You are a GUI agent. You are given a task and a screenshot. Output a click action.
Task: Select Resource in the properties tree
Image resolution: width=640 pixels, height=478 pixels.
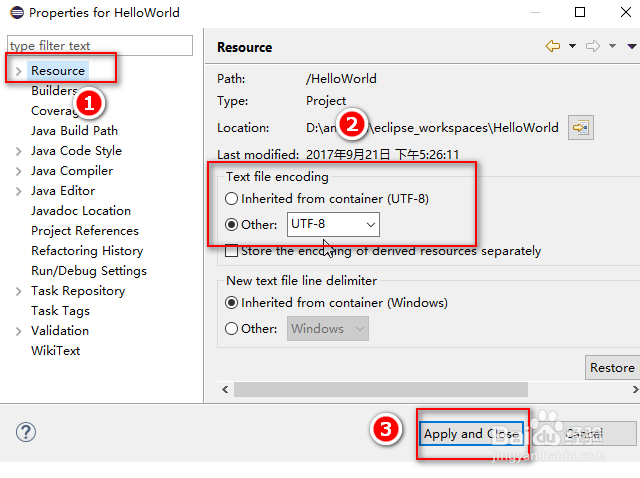coord(58,71)
